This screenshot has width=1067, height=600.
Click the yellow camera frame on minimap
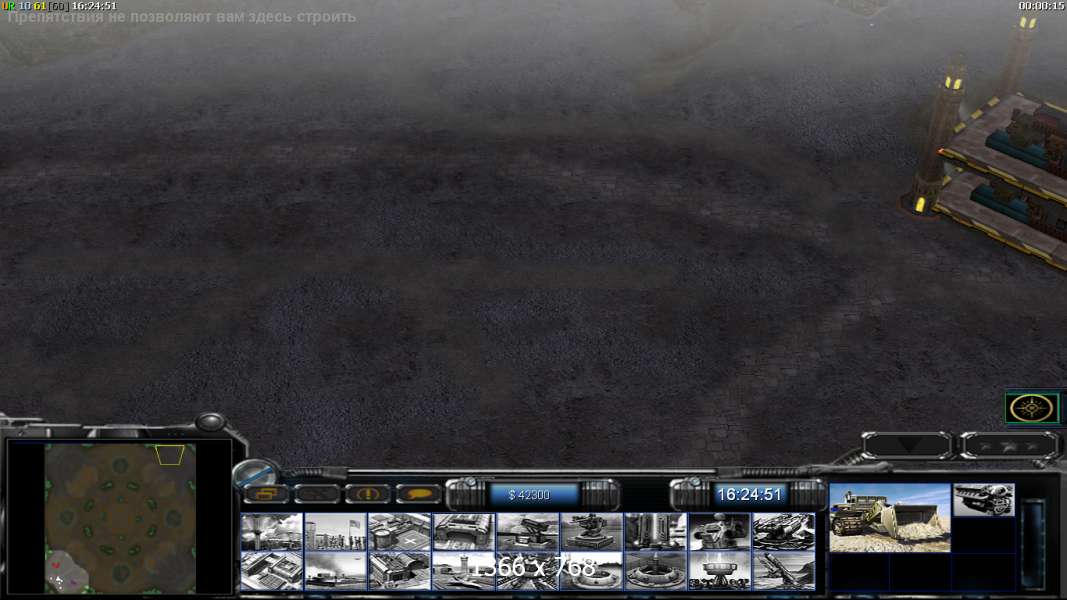click(170, 455)
